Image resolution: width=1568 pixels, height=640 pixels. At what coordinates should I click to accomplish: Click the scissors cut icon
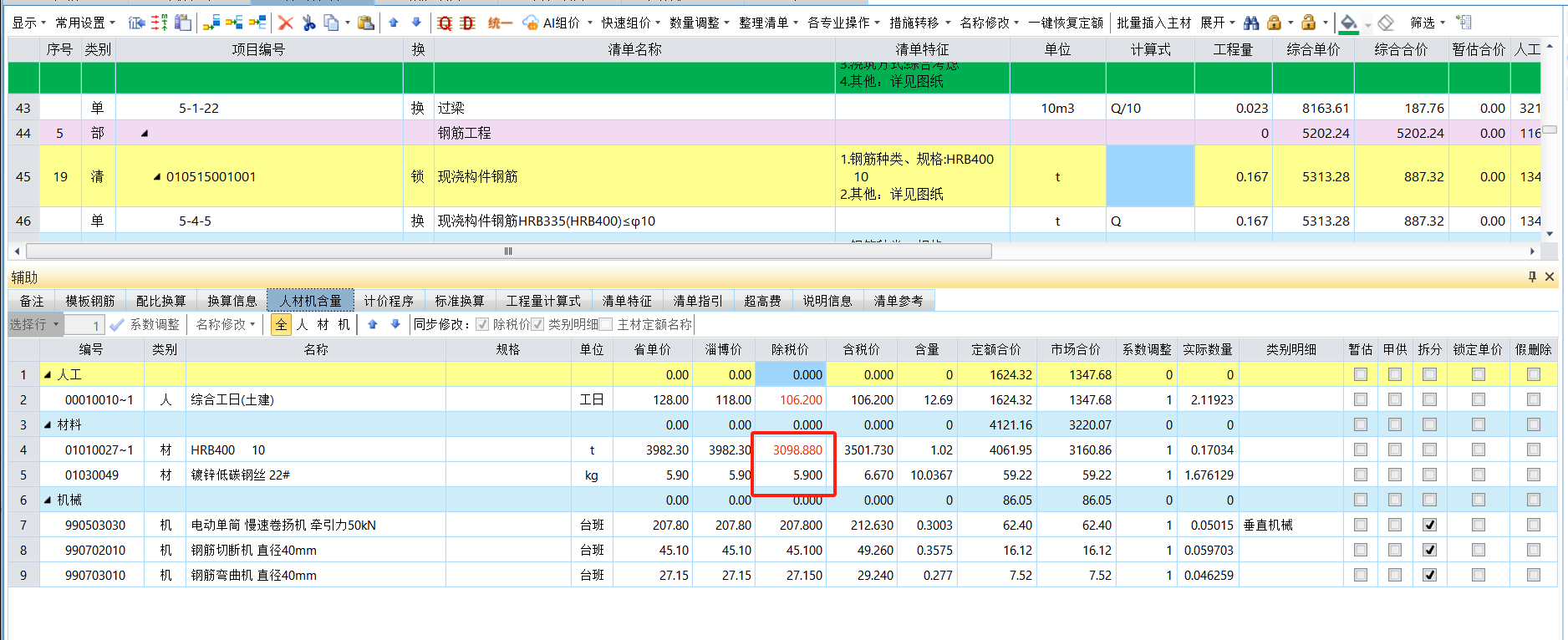click(309, 23)
